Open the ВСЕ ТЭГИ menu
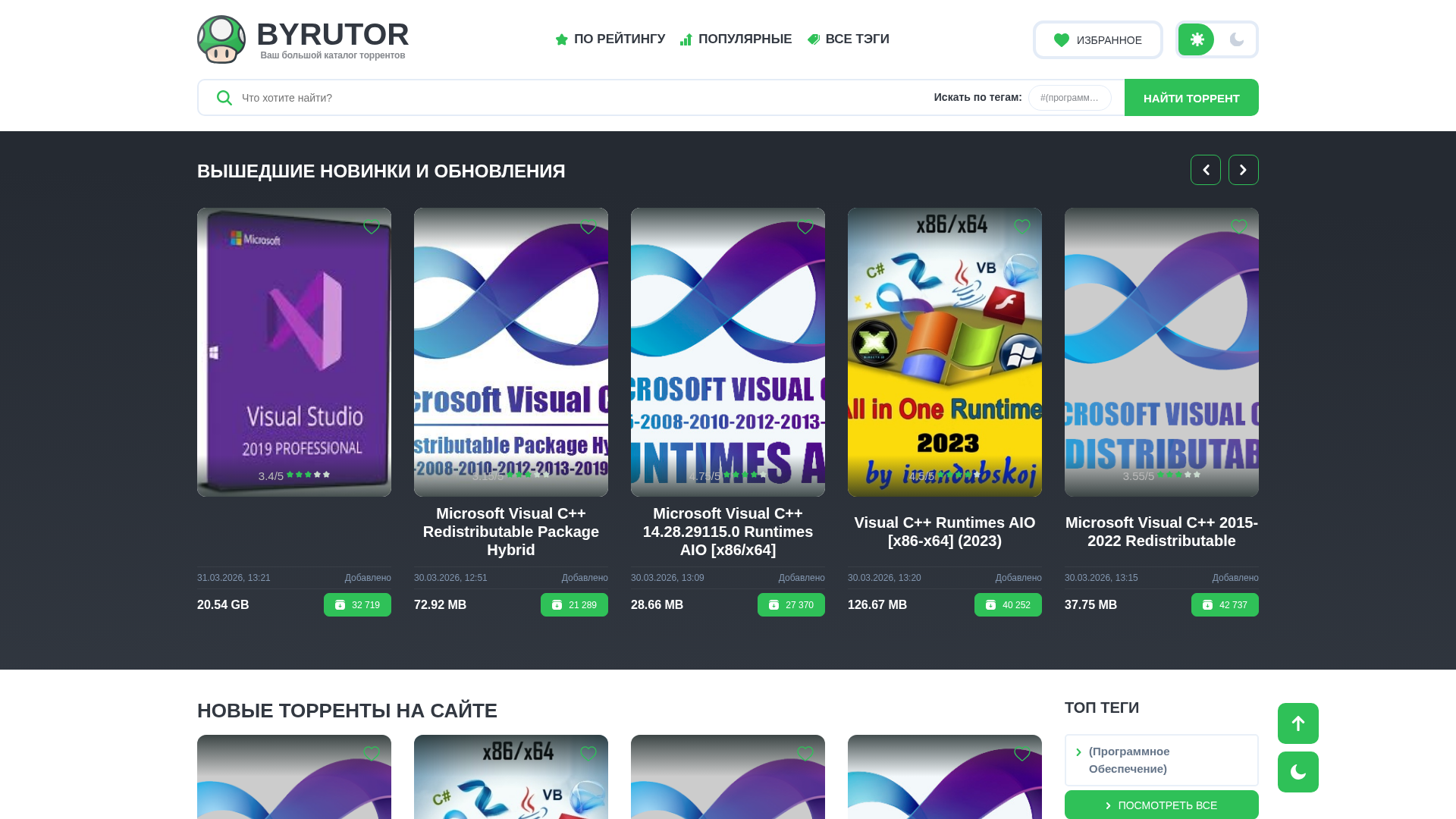The image size is (1456, 819). pyautogui.click(x=848, y=39)
